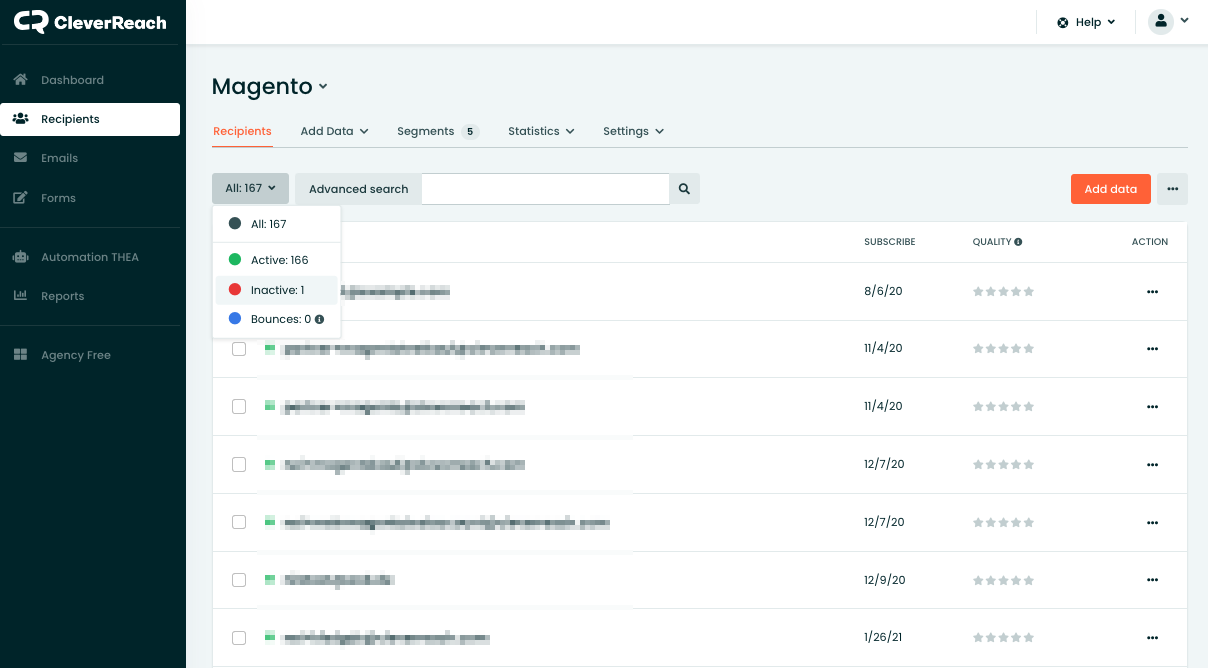Click the Reports chart icon
This screenshot has height=668, width=1208.
click(x=20, y=296)
